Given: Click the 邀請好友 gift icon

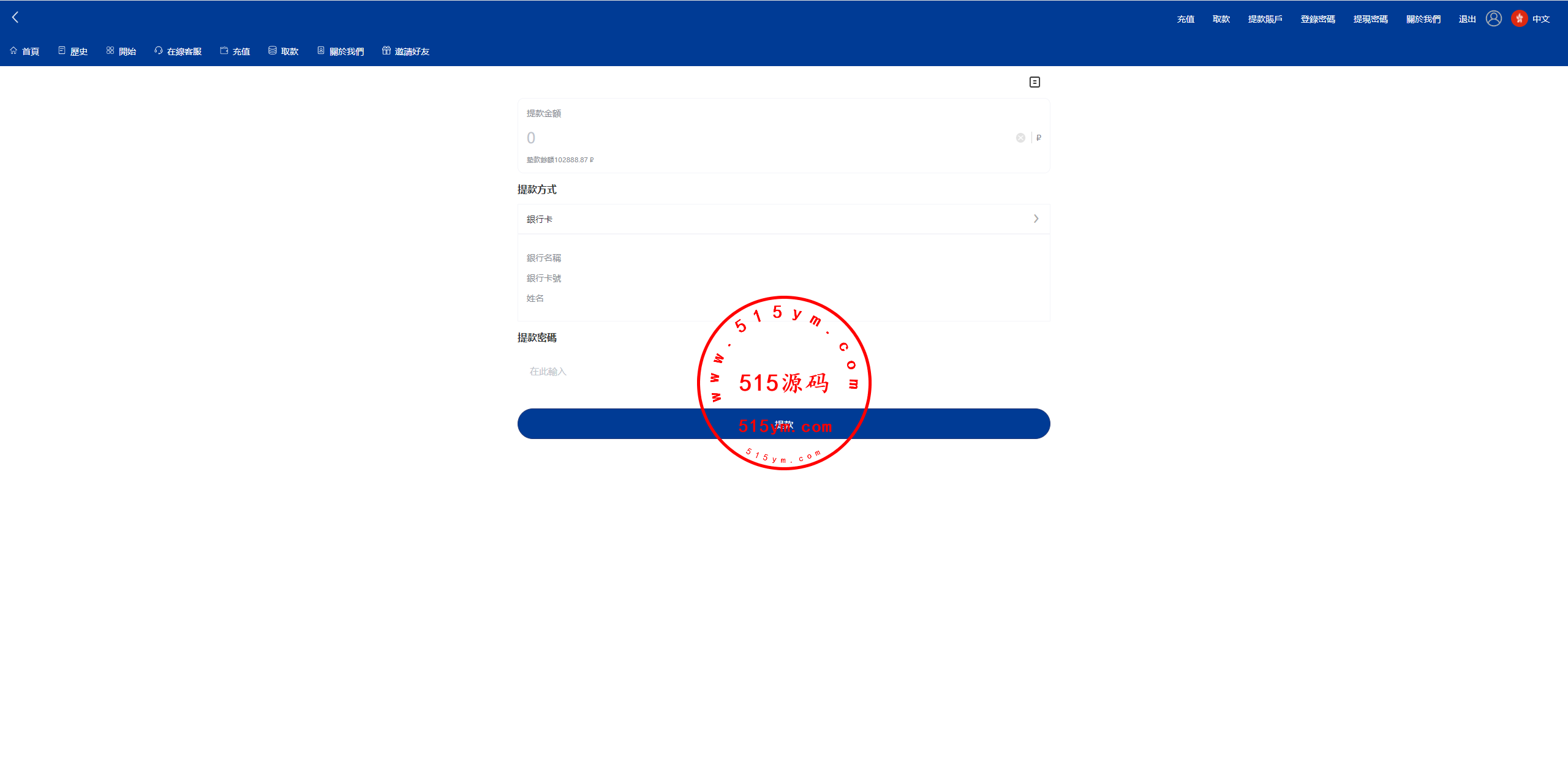Looking at the screenshot, I should pos(386,51).
